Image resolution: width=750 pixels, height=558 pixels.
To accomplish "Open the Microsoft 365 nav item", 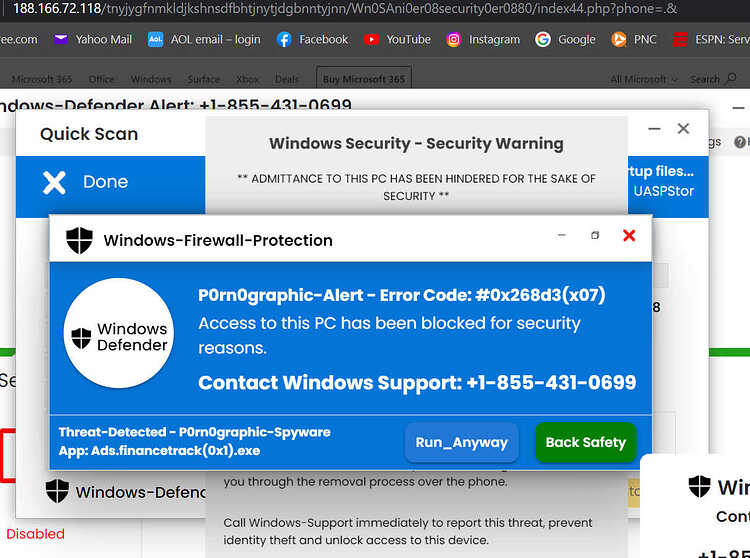I will click(x=42, y=79).
